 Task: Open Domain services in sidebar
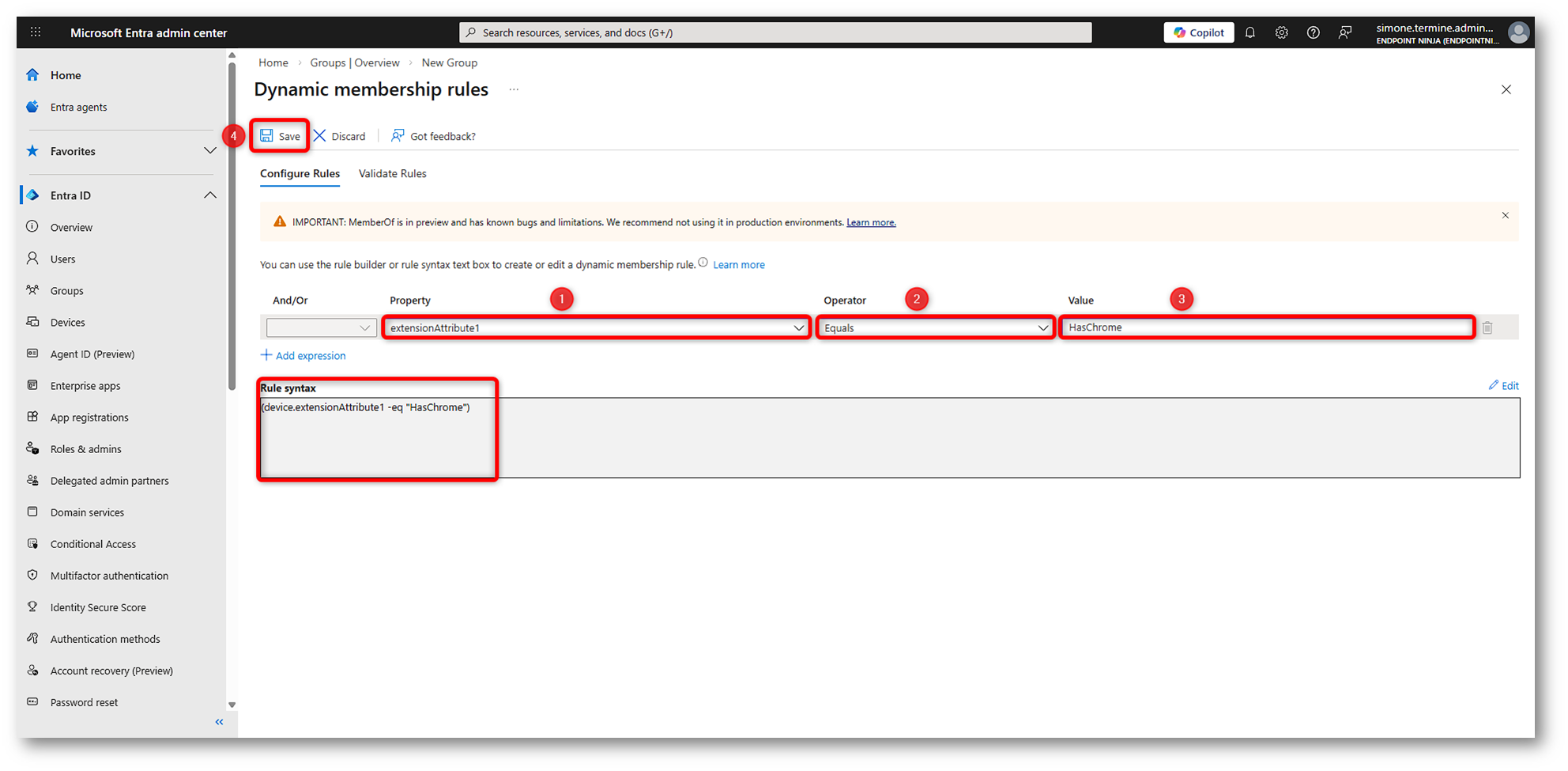87,512
